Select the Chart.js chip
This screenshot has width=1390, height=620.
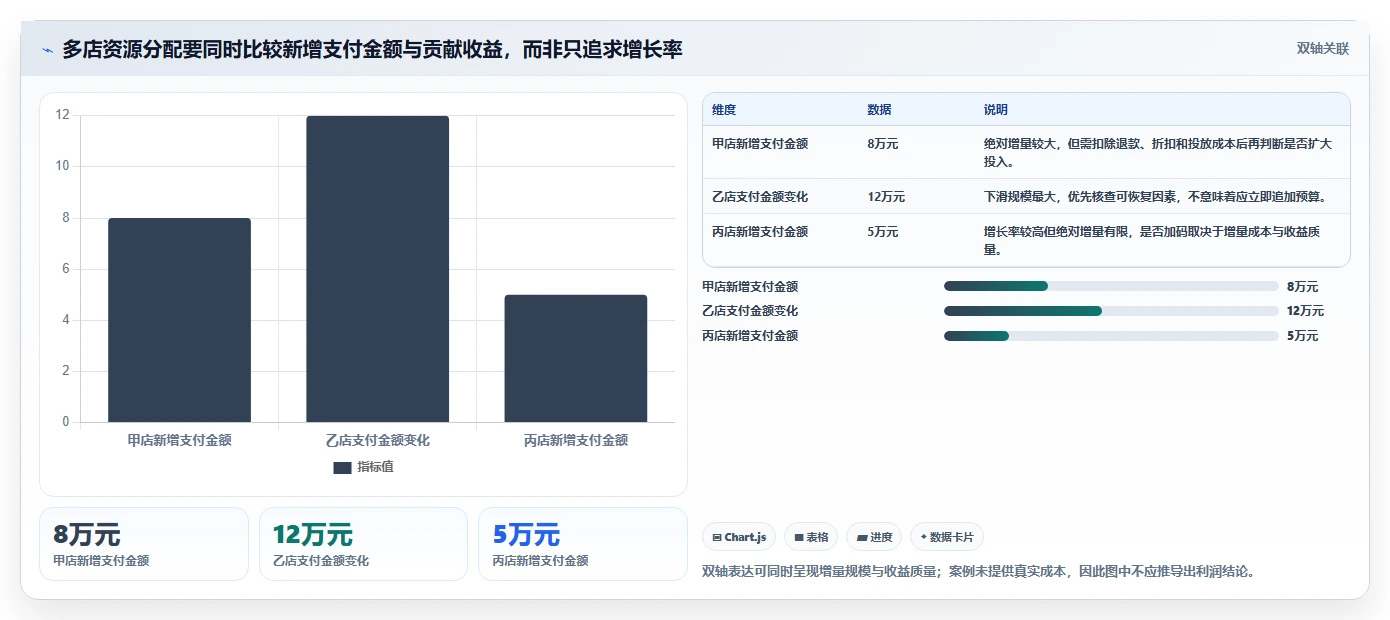tap(739, 537)
